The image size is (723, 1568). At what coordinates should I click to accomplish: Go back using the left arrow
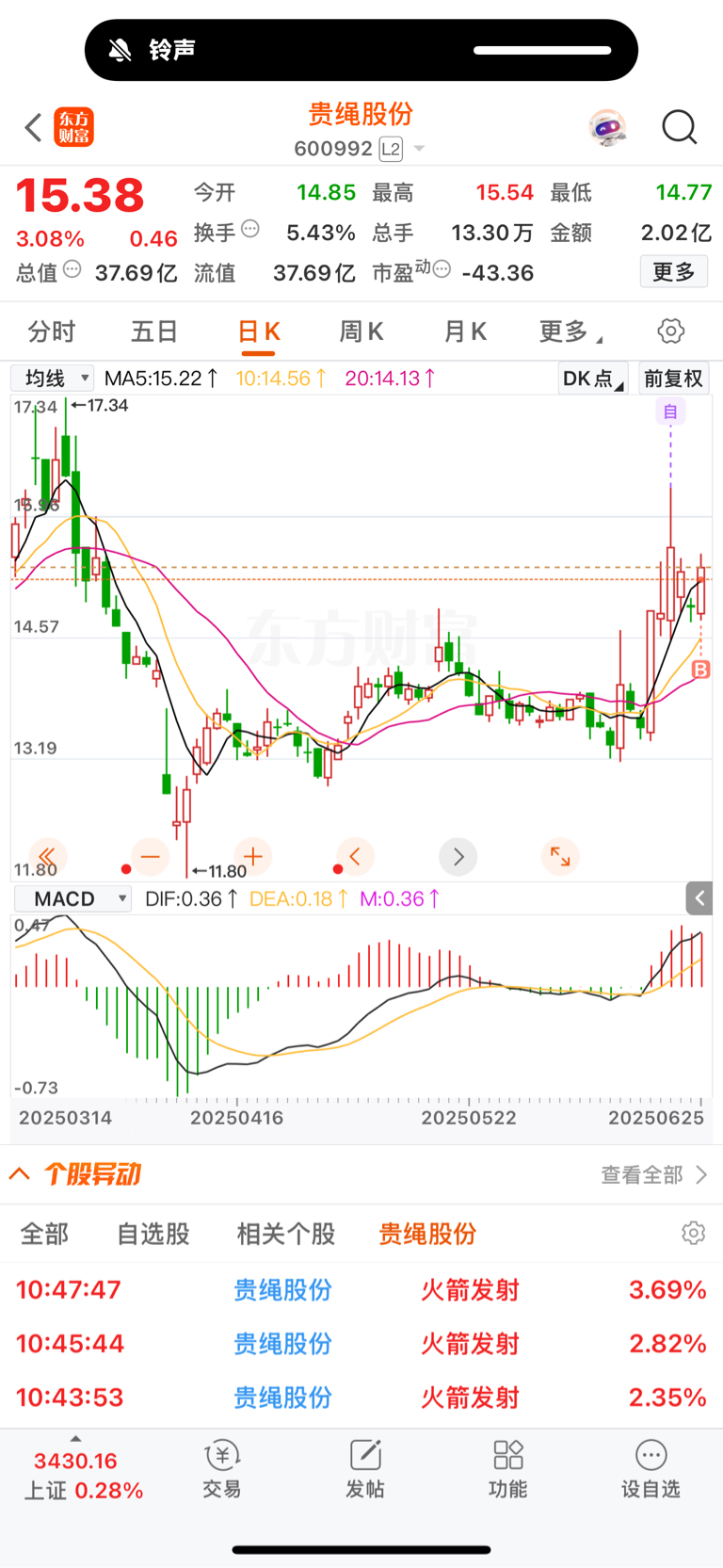34,127
